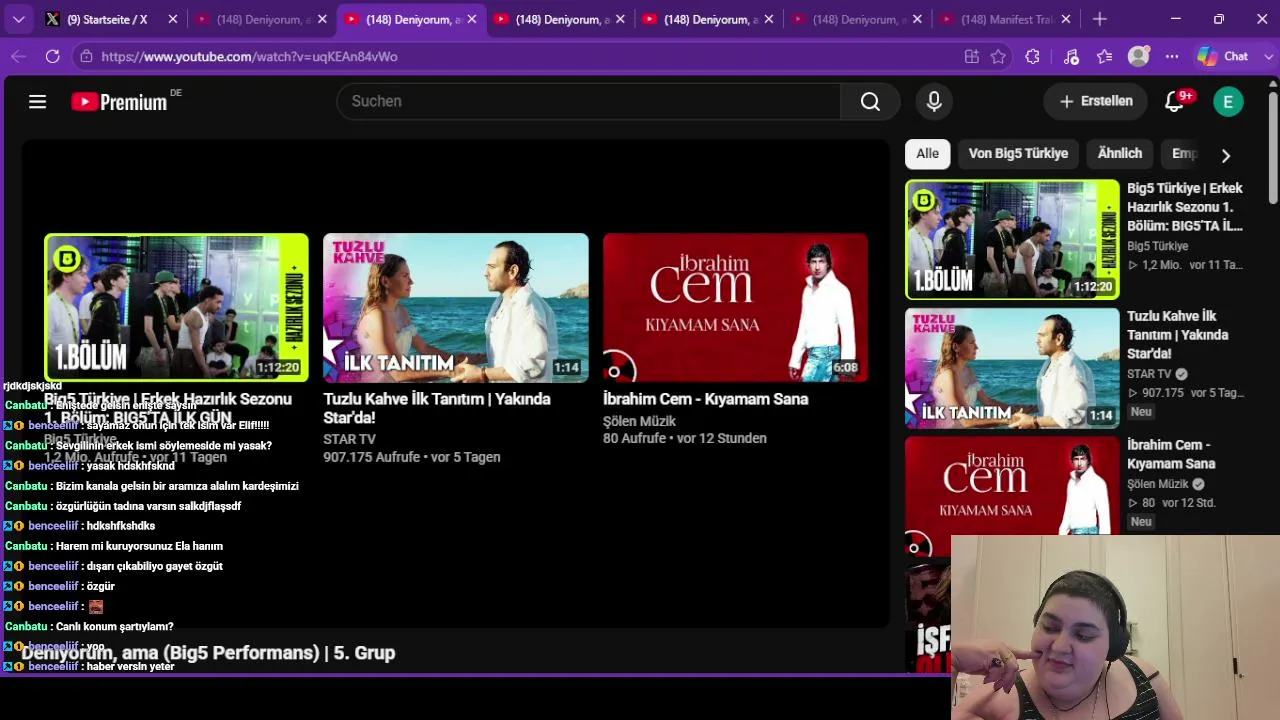Open end-screen Tuzlu Kahve İlk Tanıtım thumbnail
The height and width of the screenshot is (720, 1280).
point(456,307)
